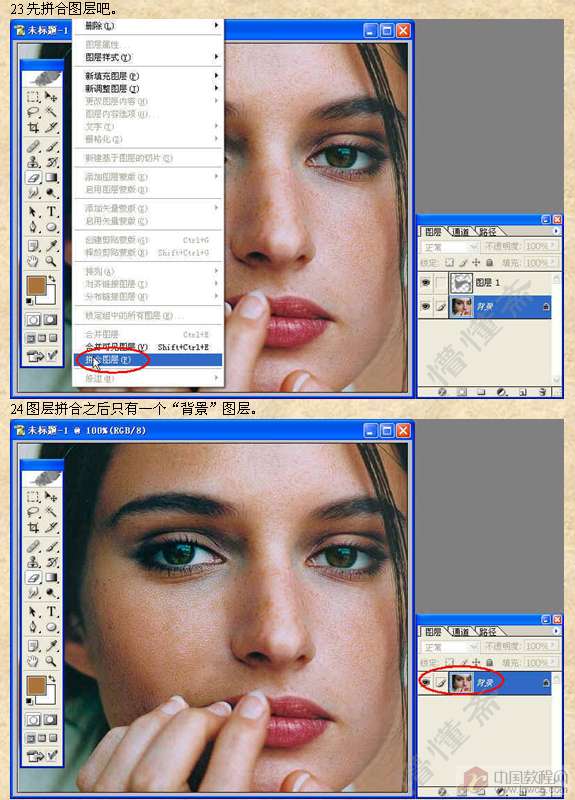The width and height of the screenshot is (575, 800).
Task: Open the blend mode dropdown in step 24 panel
Action: click(x=451, y=647)
